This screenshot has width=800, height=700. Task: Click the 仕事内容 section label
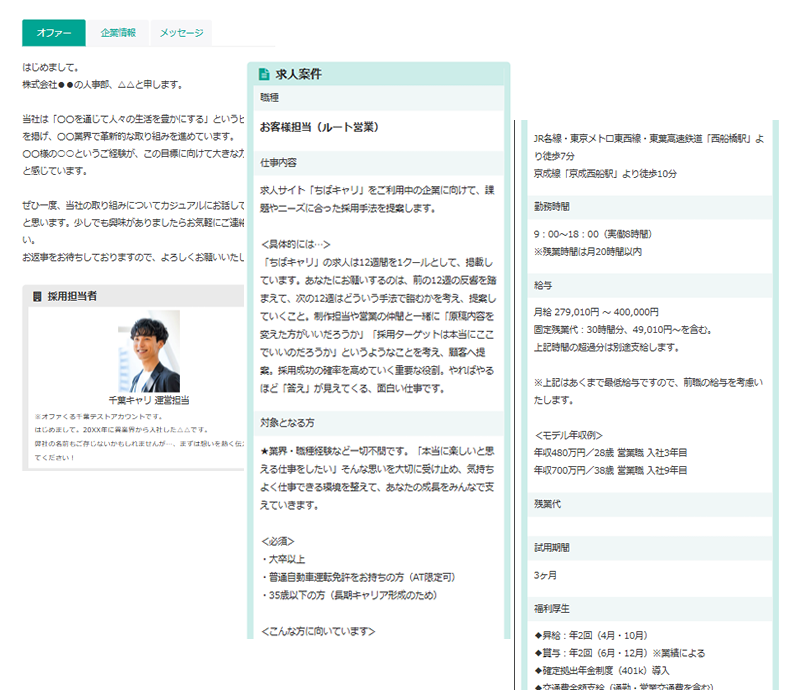click(x=278, y=163)
